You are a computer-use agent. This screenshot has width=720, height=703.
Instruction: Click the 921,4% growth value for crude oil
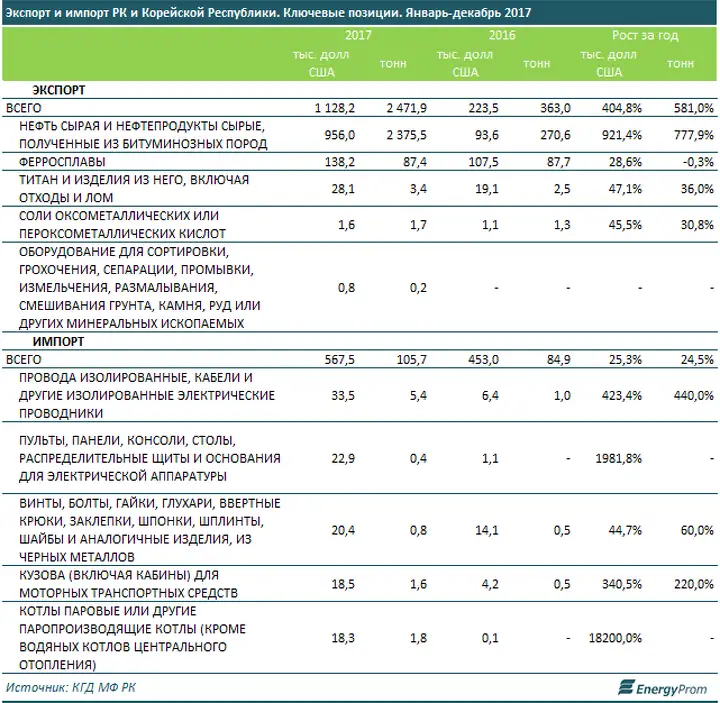(x=622, y=135)
